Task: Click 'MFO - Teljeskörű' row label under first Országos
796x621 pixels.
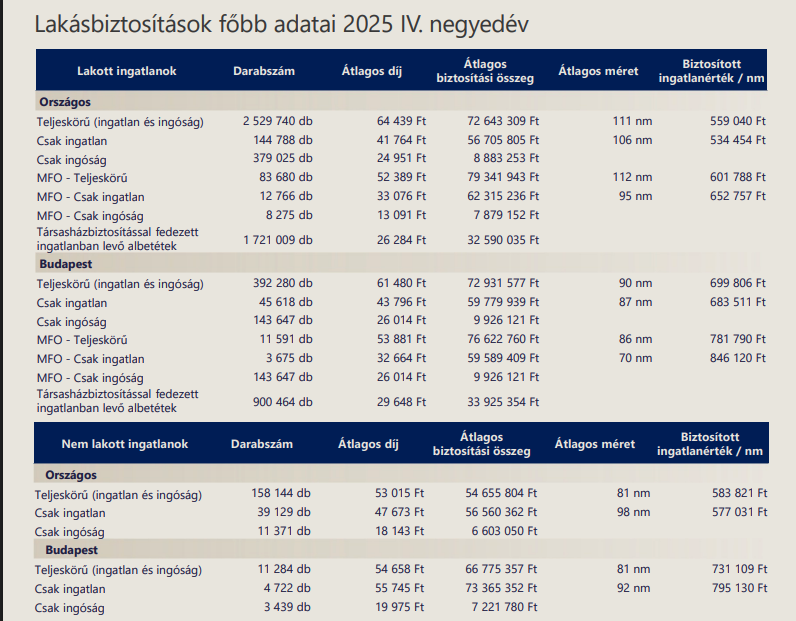Action: coord(82,178)
